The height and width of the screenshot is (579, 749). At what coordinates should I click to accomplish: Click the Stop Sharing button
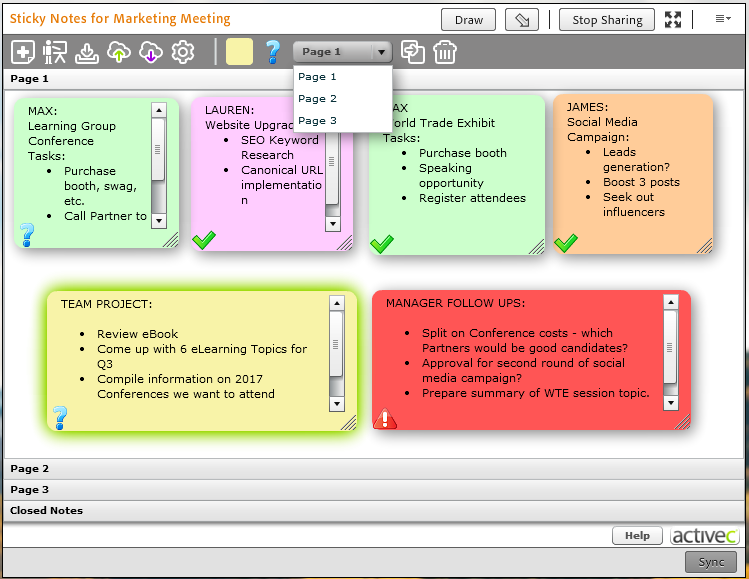pyautogui.click(x=607, y=19)
